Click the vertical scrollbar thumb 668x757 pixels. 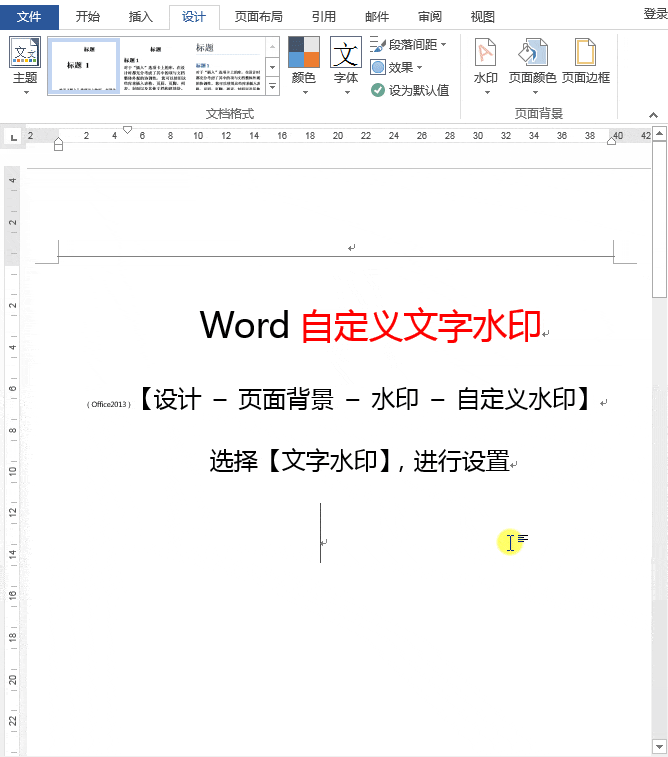[x=659, y=219]
